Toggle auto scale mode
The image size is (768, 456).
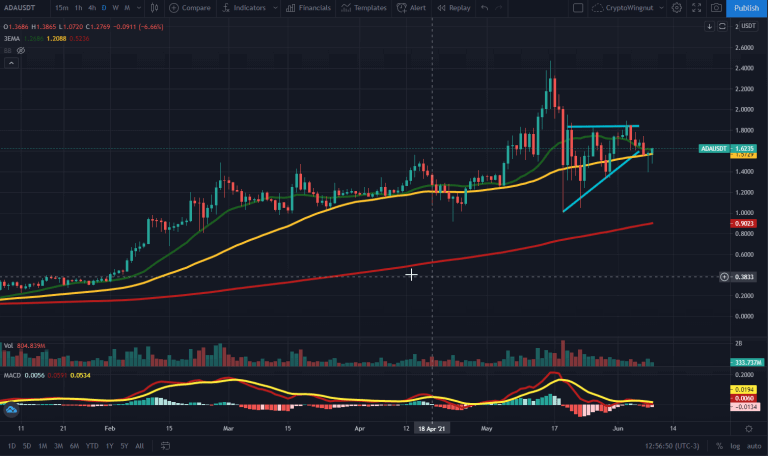click(x=754, y=446)
